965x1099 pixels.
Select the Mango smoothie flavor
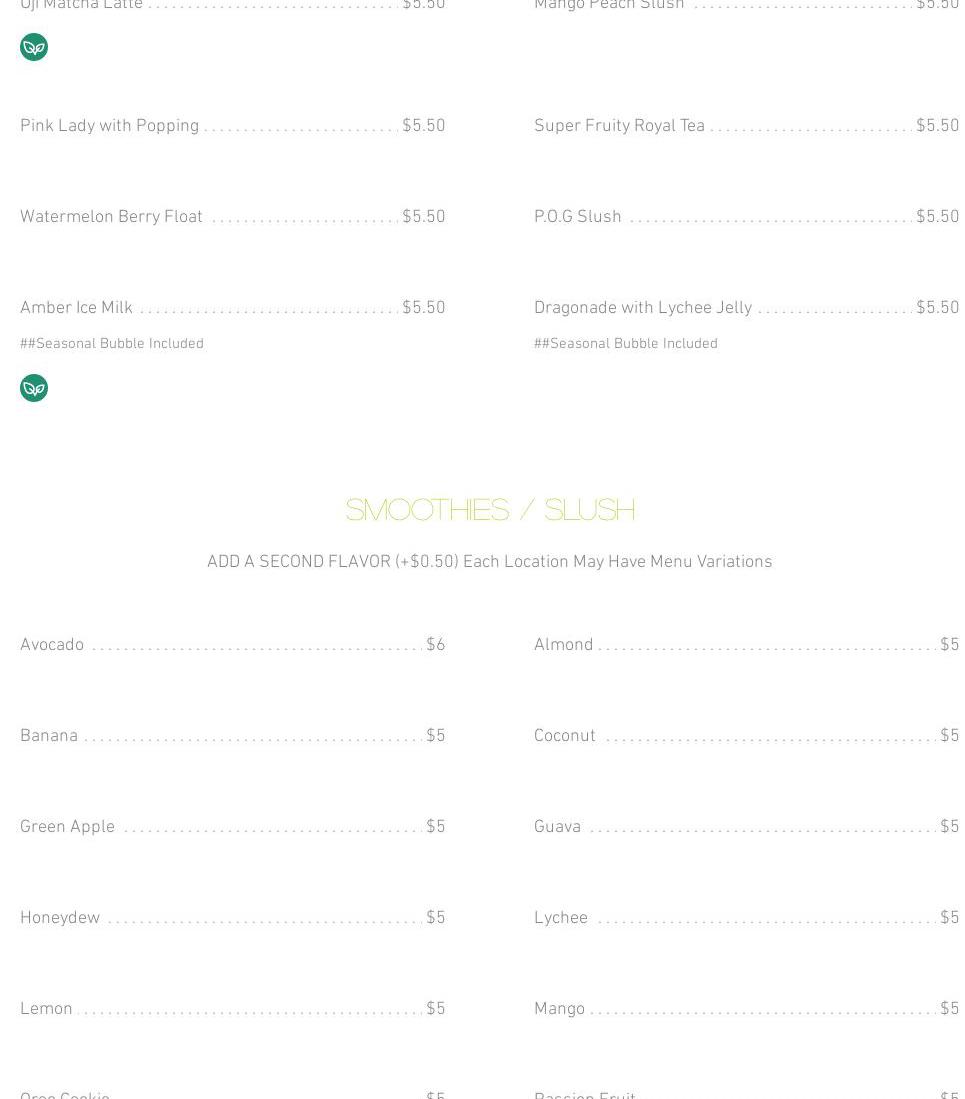tap(560, 1009)
